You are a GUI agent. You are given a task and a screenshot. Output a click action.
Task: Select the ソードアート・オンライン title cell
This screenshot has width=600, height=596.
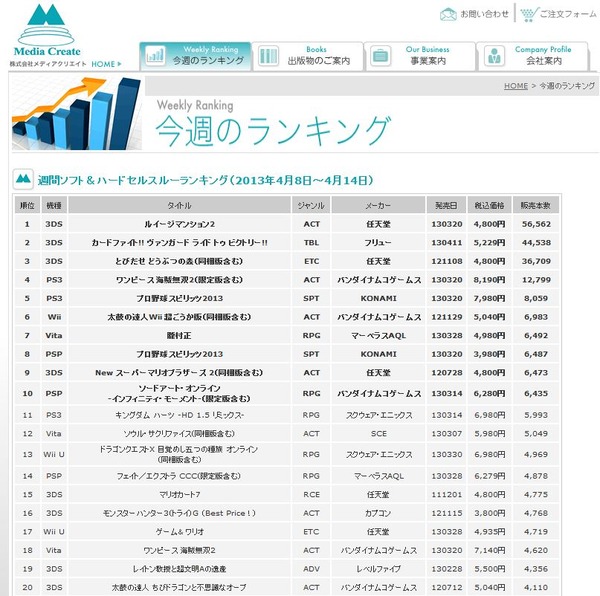[179, 393]
